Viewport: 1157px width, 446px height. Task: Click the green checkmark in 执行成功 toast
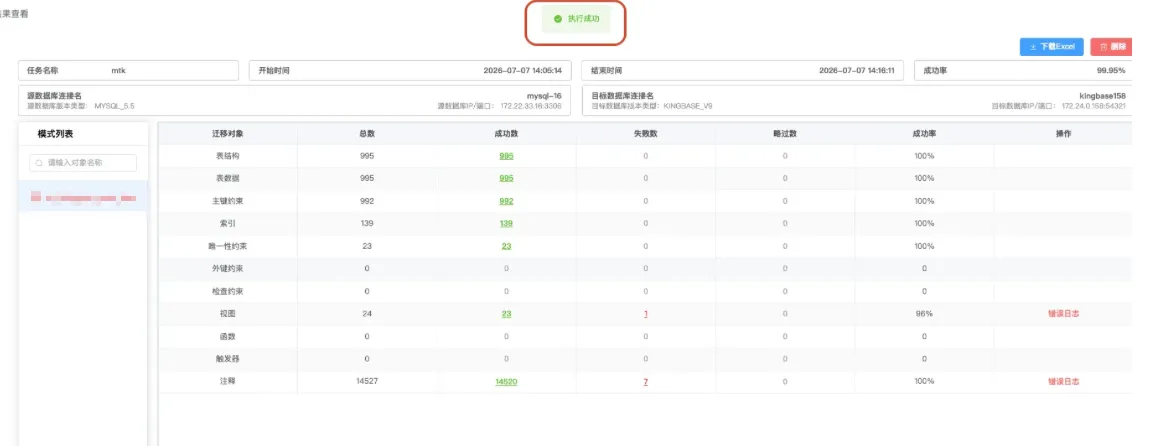pos(558,19)
